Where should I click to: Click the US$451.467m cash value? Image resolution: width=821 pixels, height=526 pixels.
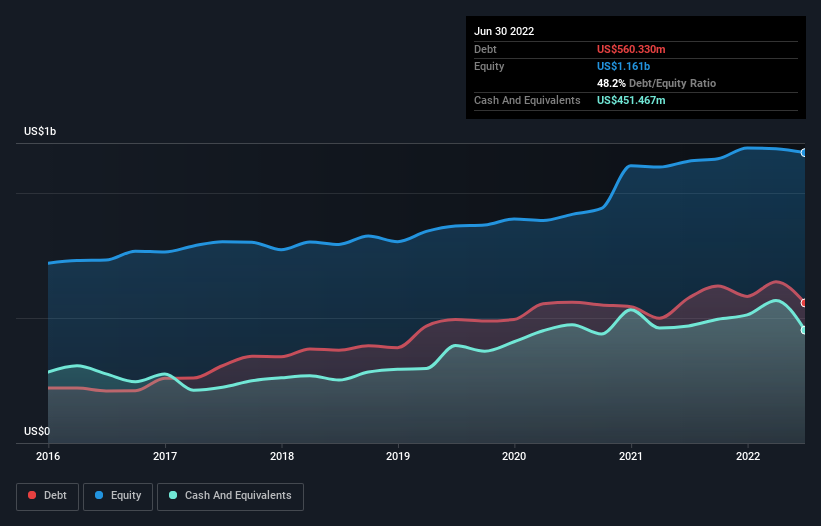[x=631, y=100]
